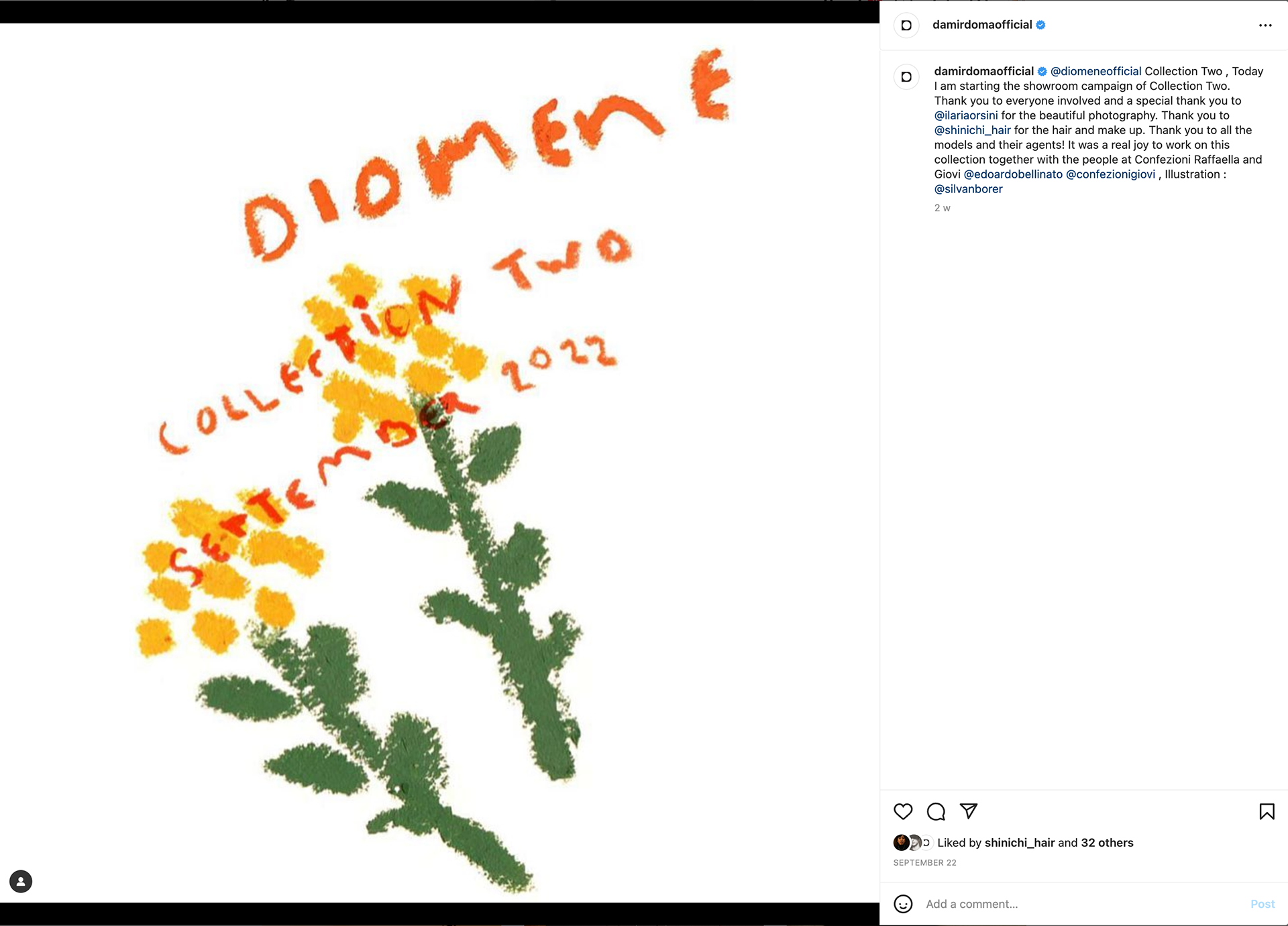Click damirdomaofficial username in header

[x=982, y=25]
